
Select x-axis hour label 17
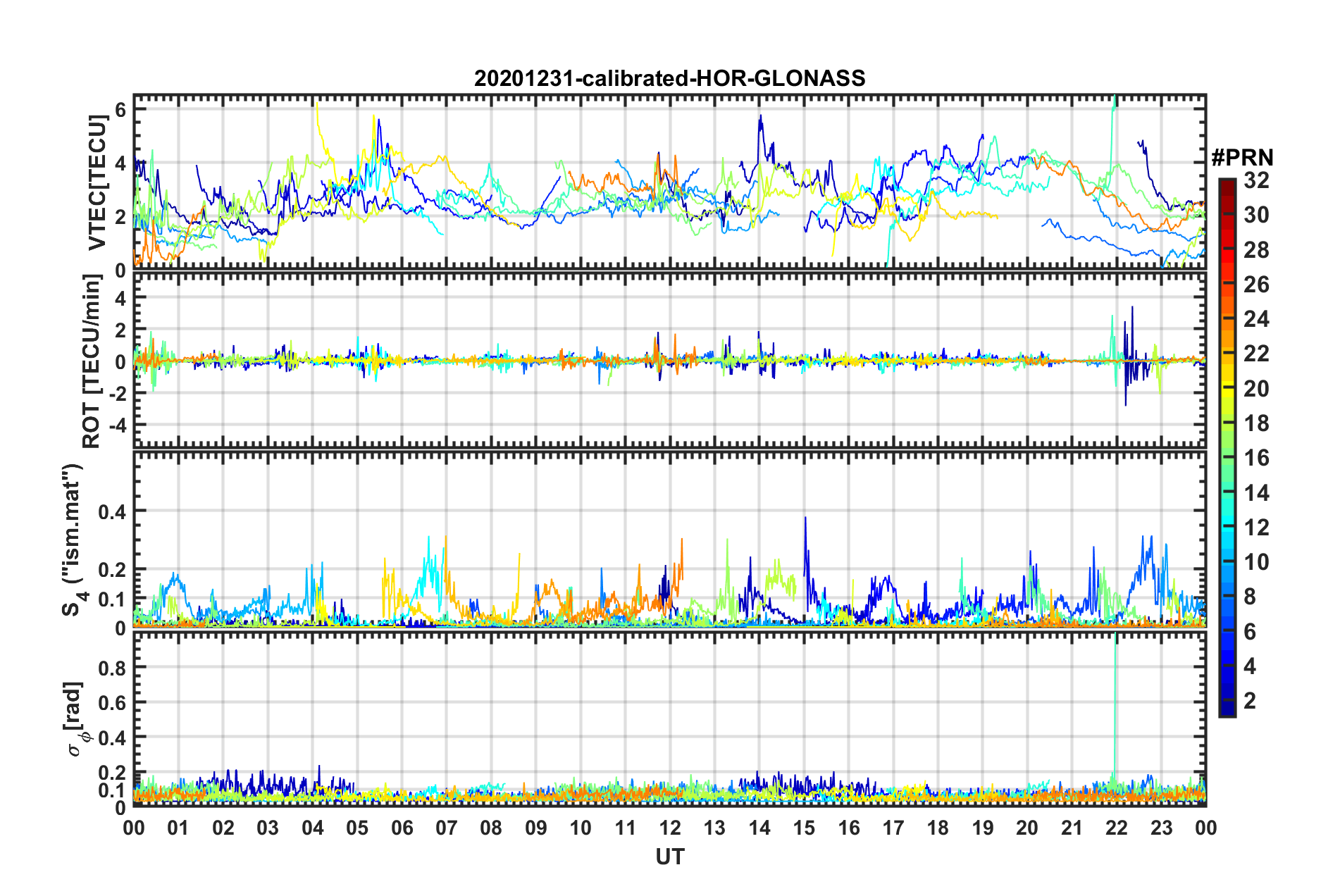point(893,828)
